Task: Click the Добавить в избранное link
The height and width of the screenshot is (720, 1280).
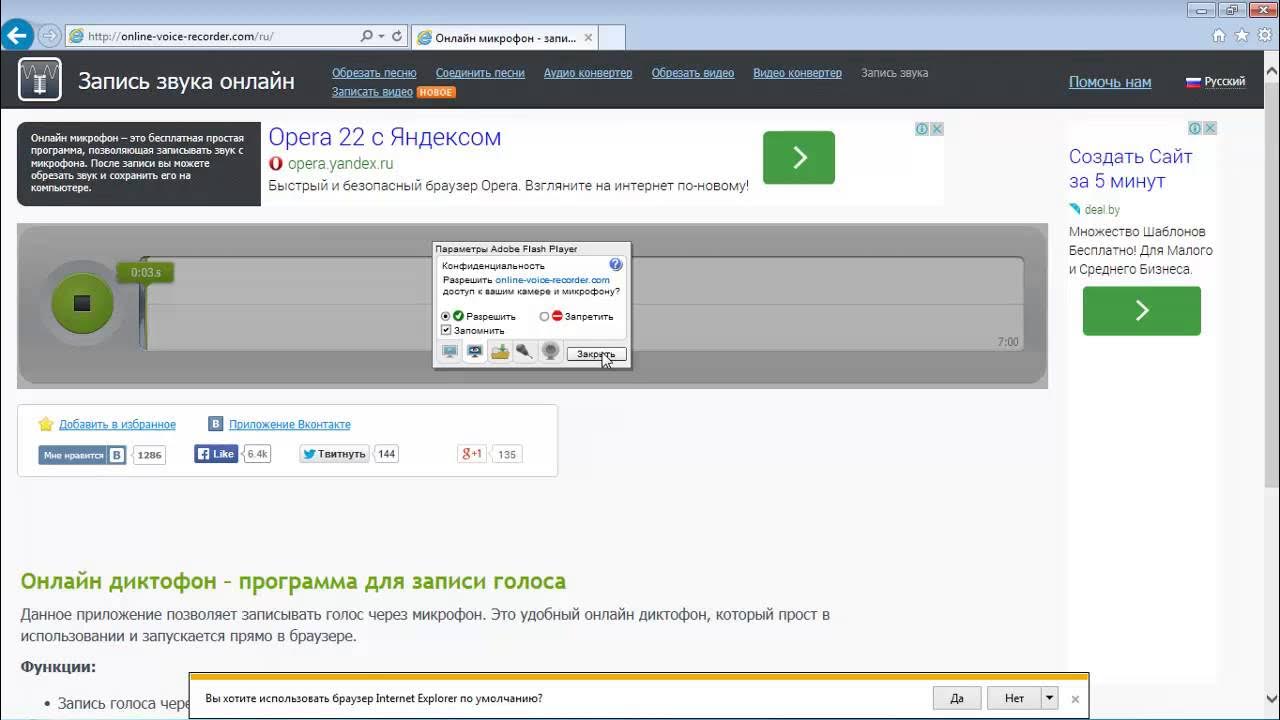Action: [x=117, y=424]
